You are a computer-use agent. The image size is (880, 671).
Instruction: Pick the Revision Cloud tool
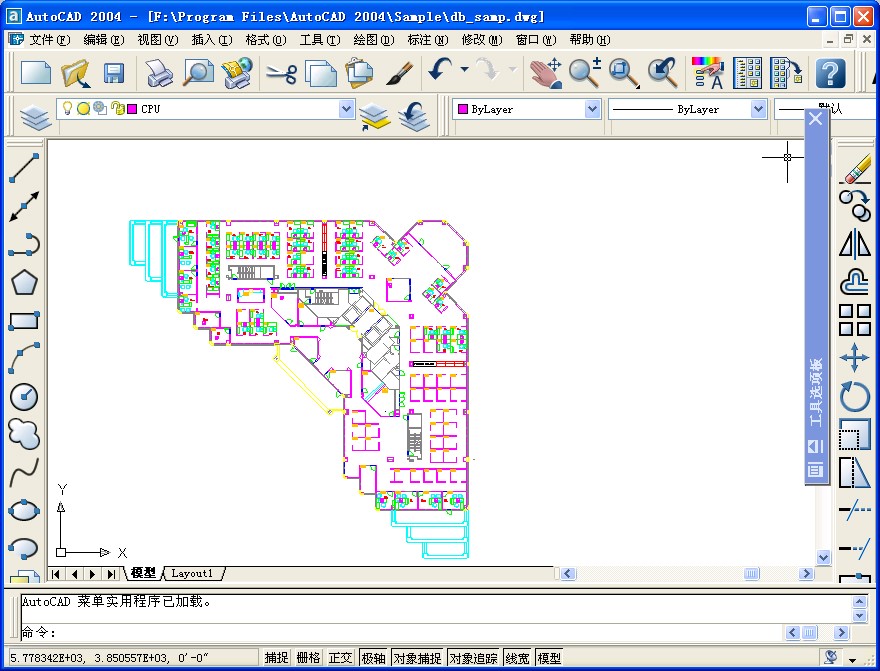coord(24,434)
